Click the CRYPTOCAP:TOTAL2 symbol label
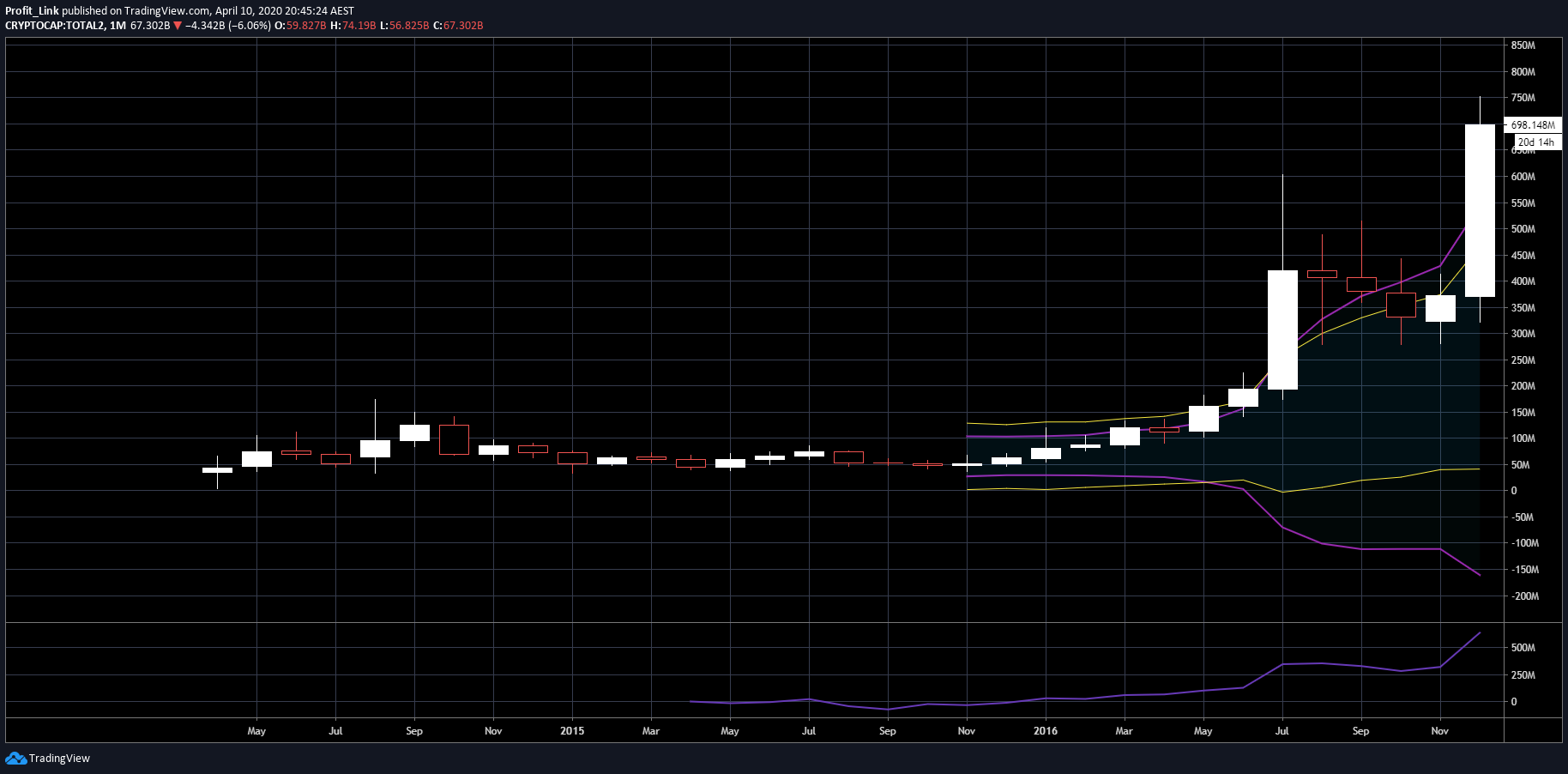This screenshot has width=1568, height=774. (55, 26)
